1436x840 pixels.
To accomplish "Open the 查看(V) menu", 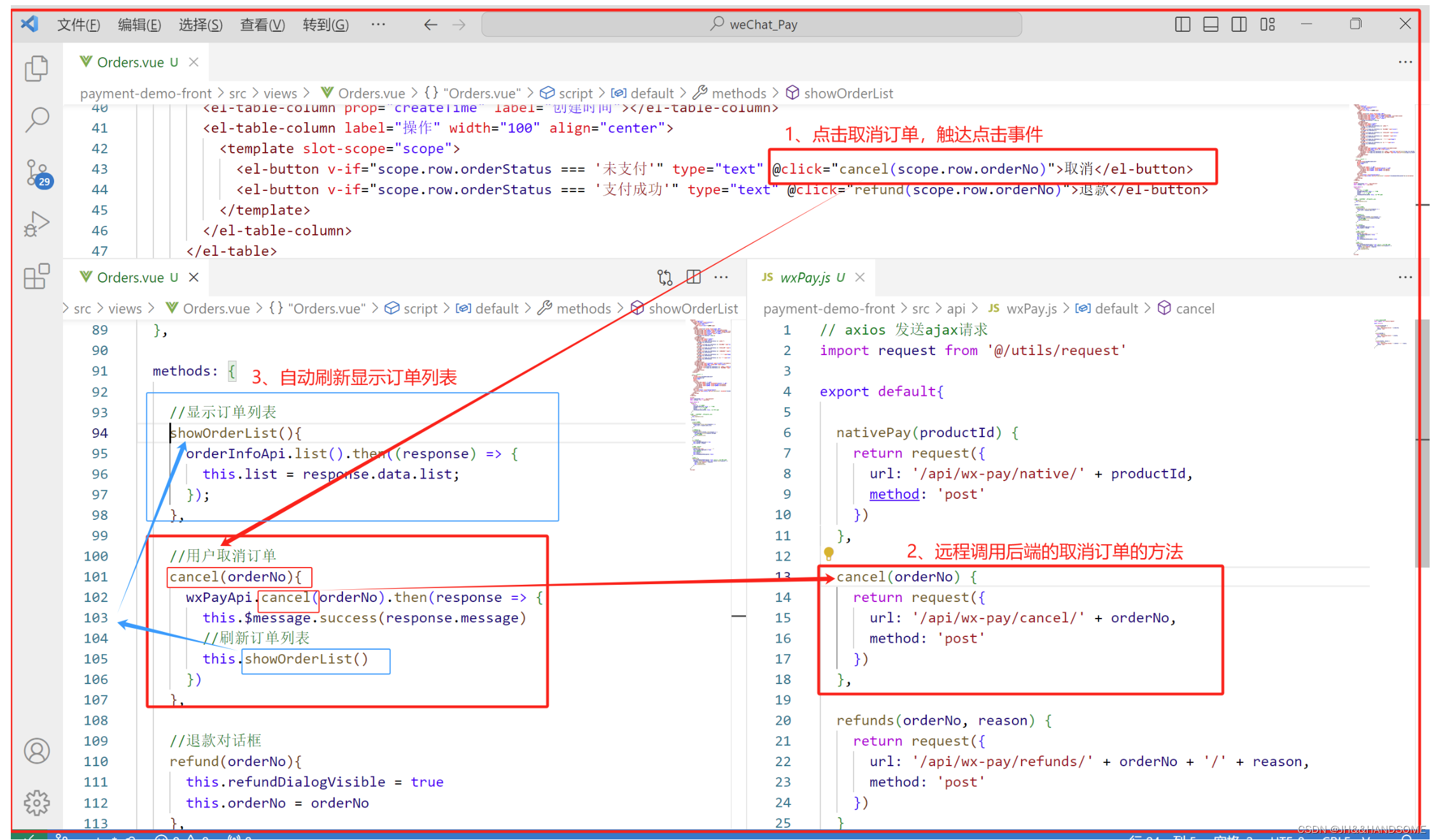I will [x=262, y=24].
